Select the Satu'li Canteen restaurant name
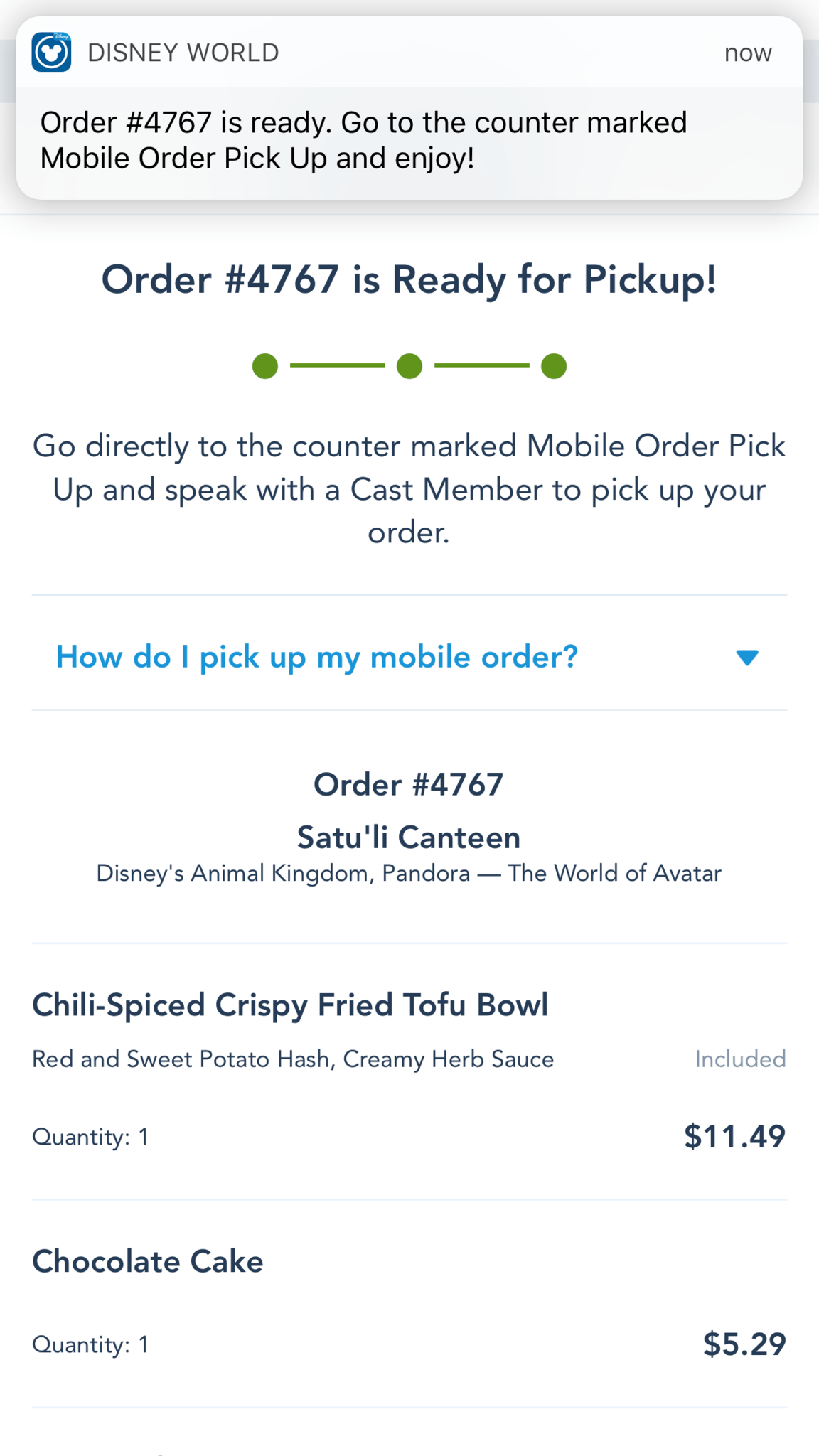This screenshot has height=1456, width=819. point(409,837)
